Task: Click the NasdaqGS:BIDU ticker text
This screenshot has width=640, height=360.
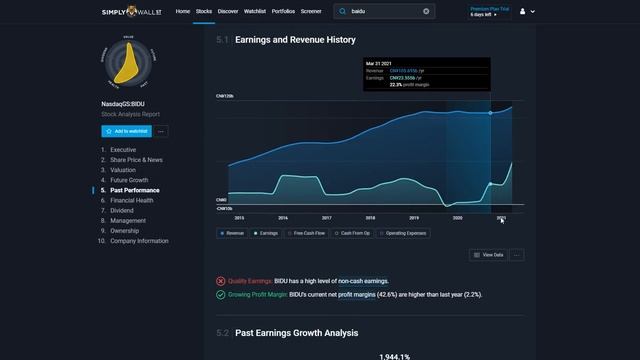Action: (123, 104)
